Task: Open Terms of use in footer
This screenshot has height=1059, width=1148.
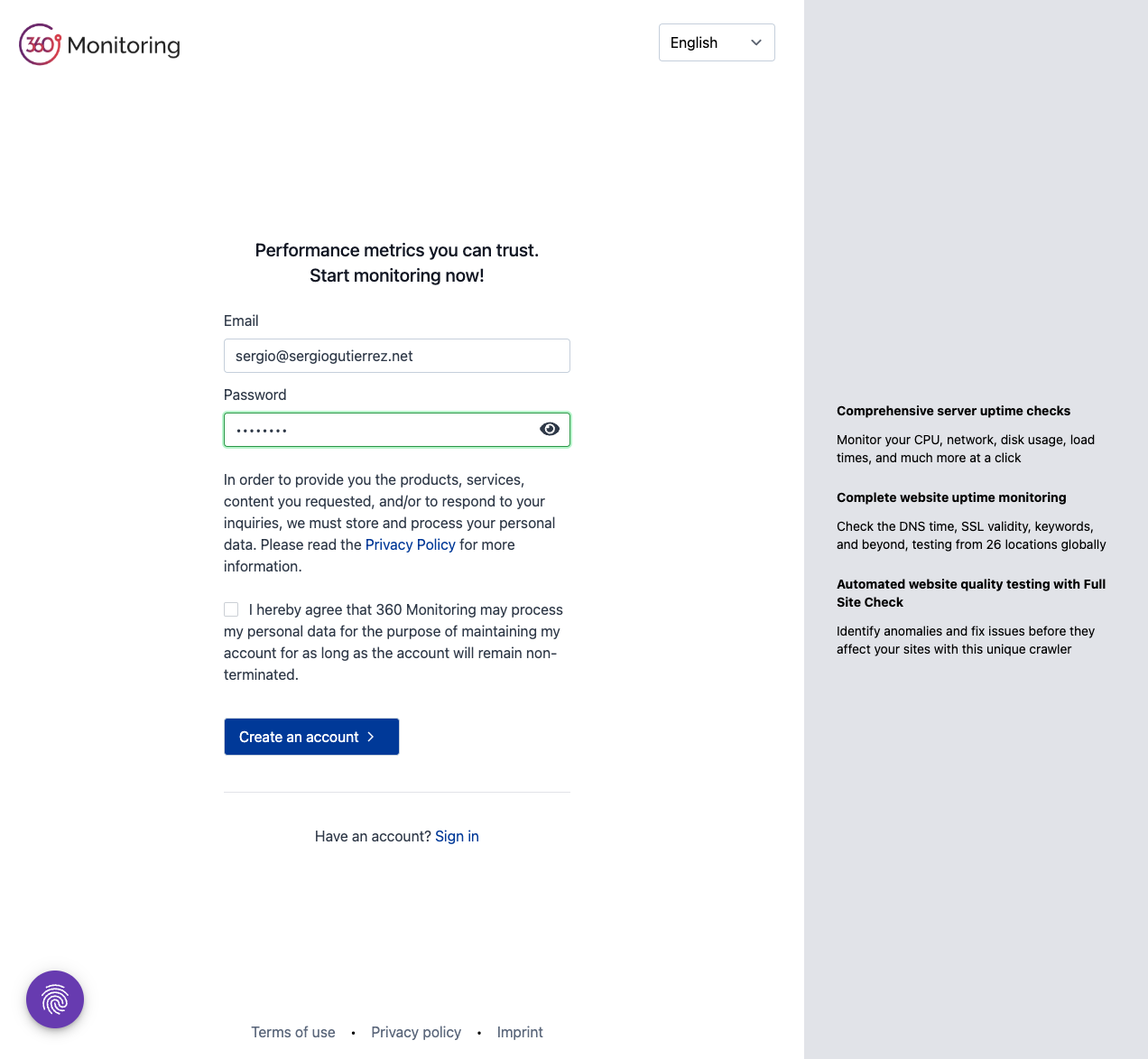Action: click(x=293, y=1032)
